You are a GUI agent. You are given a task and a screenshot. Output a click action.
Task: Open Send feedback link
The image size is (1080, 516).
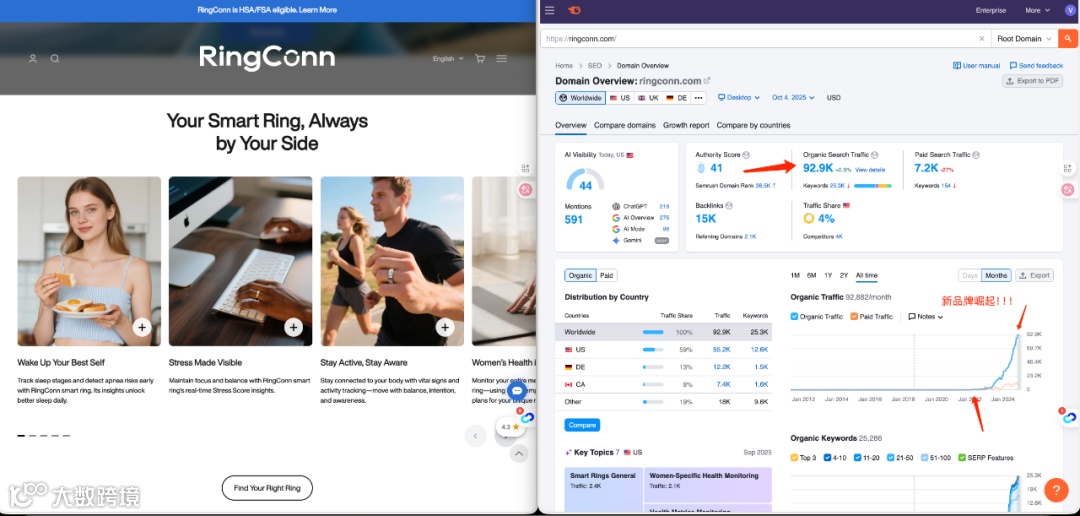click(x=1036, y=65)
